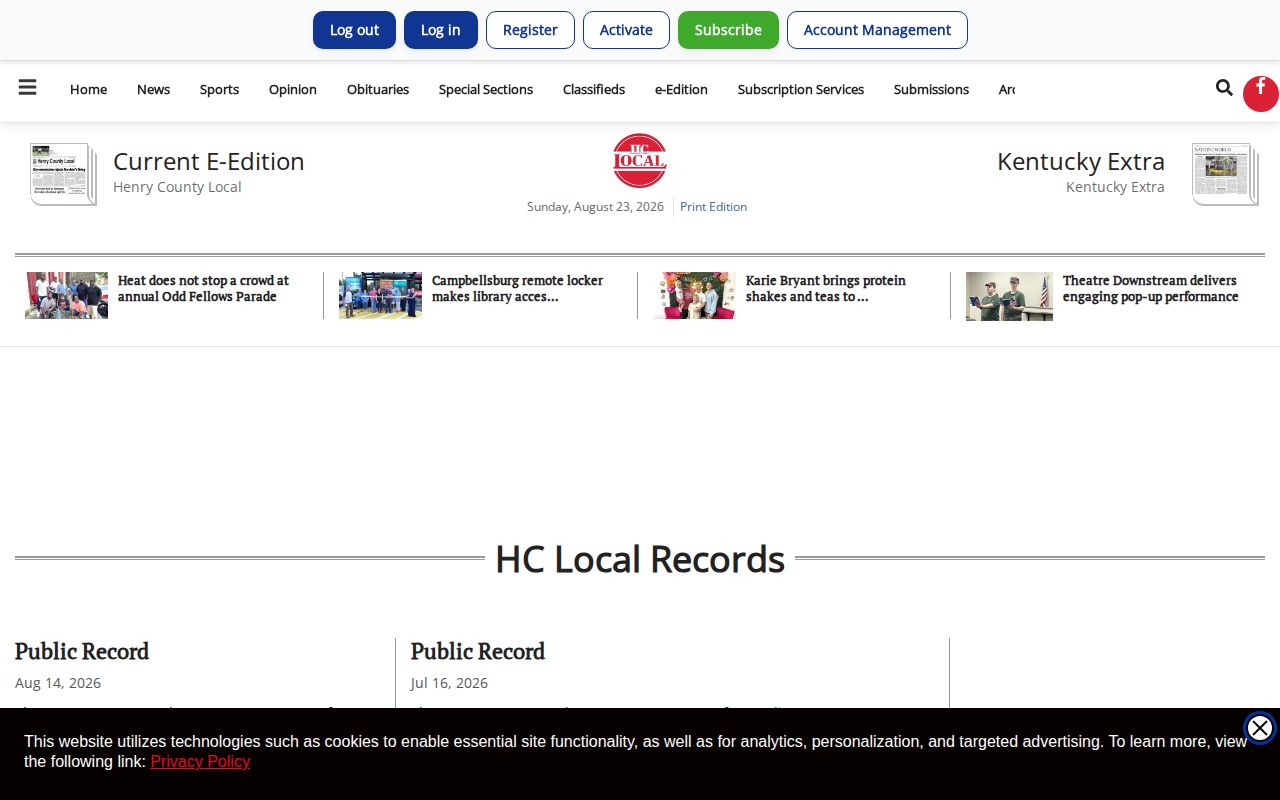Read Theatre Downstream pop-up performance headline

1150,288
